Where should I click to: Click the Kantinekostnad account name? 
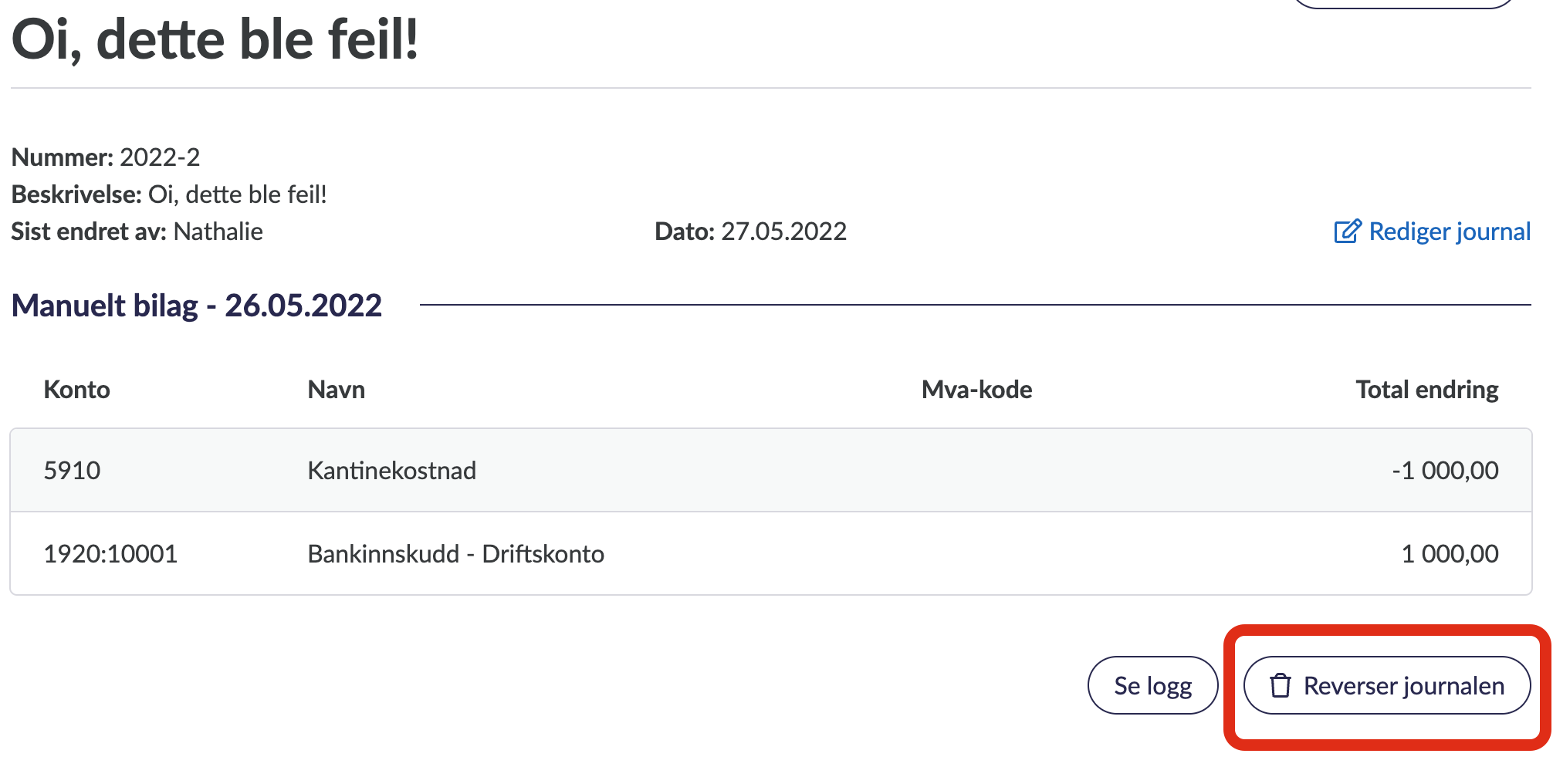click(391, 471)
